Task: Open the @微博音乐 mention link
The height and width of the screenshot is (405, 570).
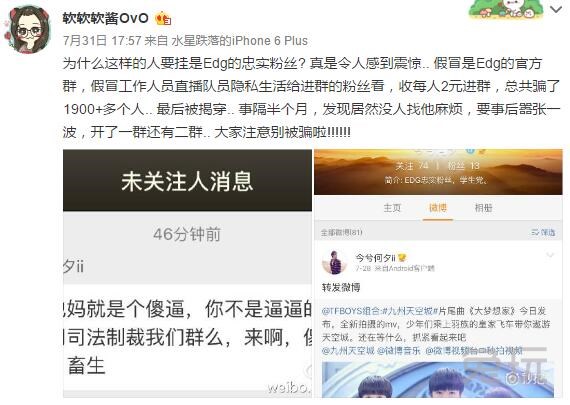Action: click(399, 350)
